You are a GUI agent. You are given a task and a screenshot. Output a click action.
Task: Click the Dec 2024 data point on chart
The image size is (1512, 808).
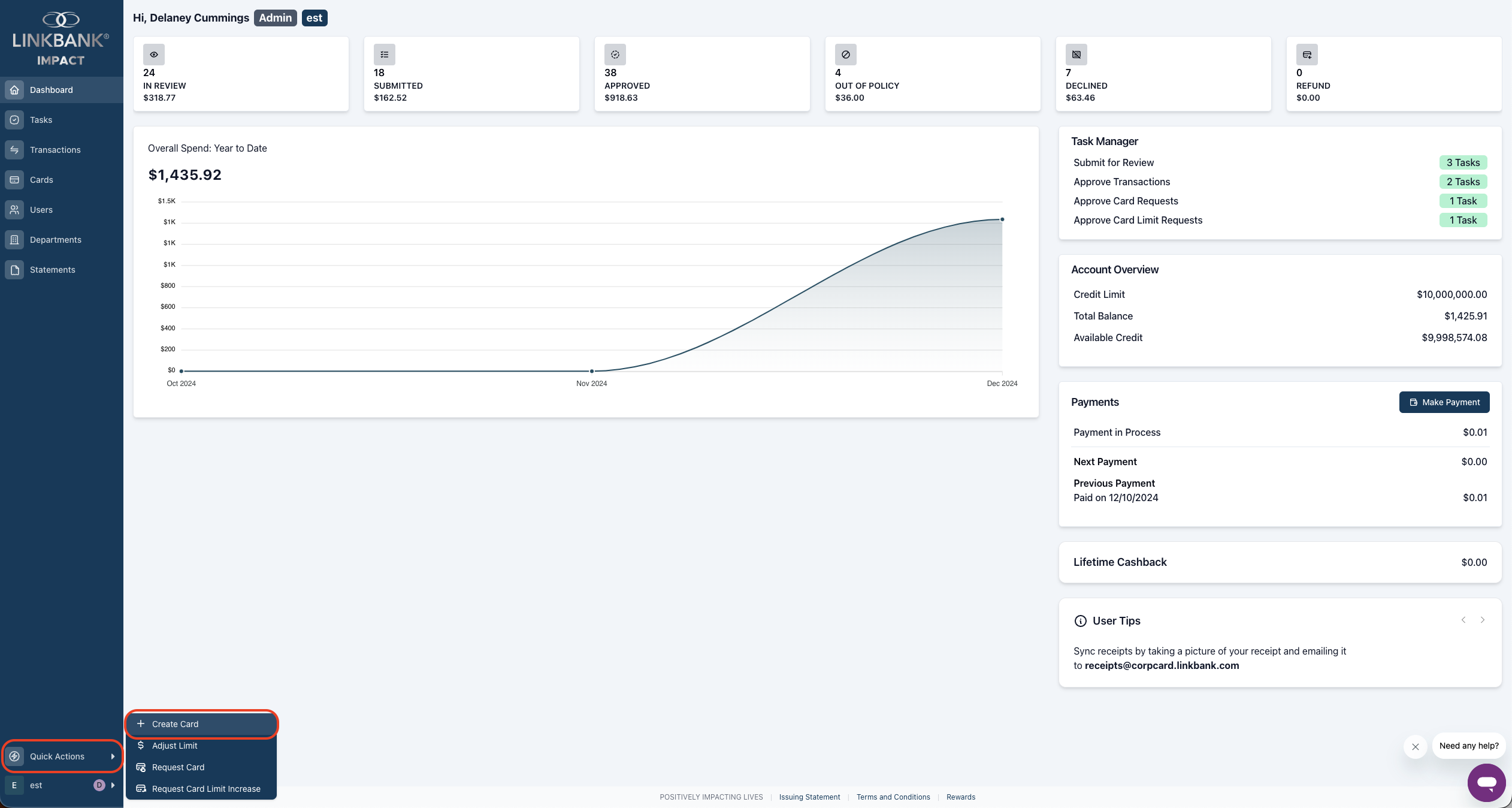point(1002,219)
